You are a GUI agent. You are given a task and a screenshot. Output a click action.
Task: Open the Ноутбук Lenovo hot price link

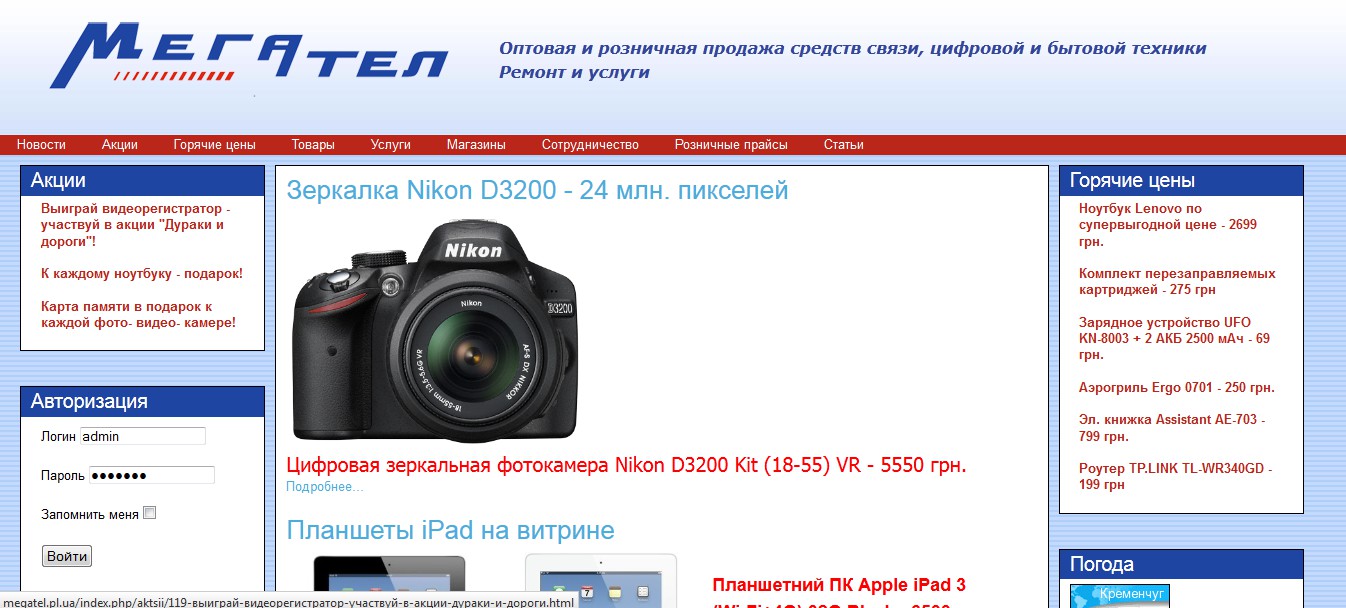tap(1168, 225)
